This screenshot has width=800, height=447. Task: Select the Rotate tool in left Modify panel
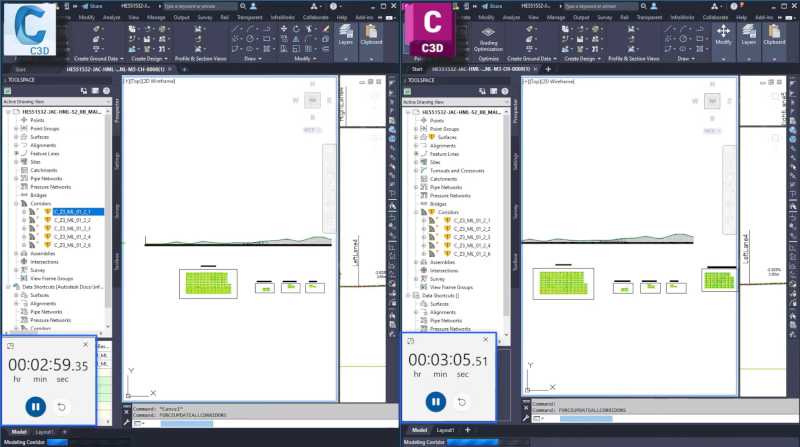pyautogui.click(x=296, y=29)
